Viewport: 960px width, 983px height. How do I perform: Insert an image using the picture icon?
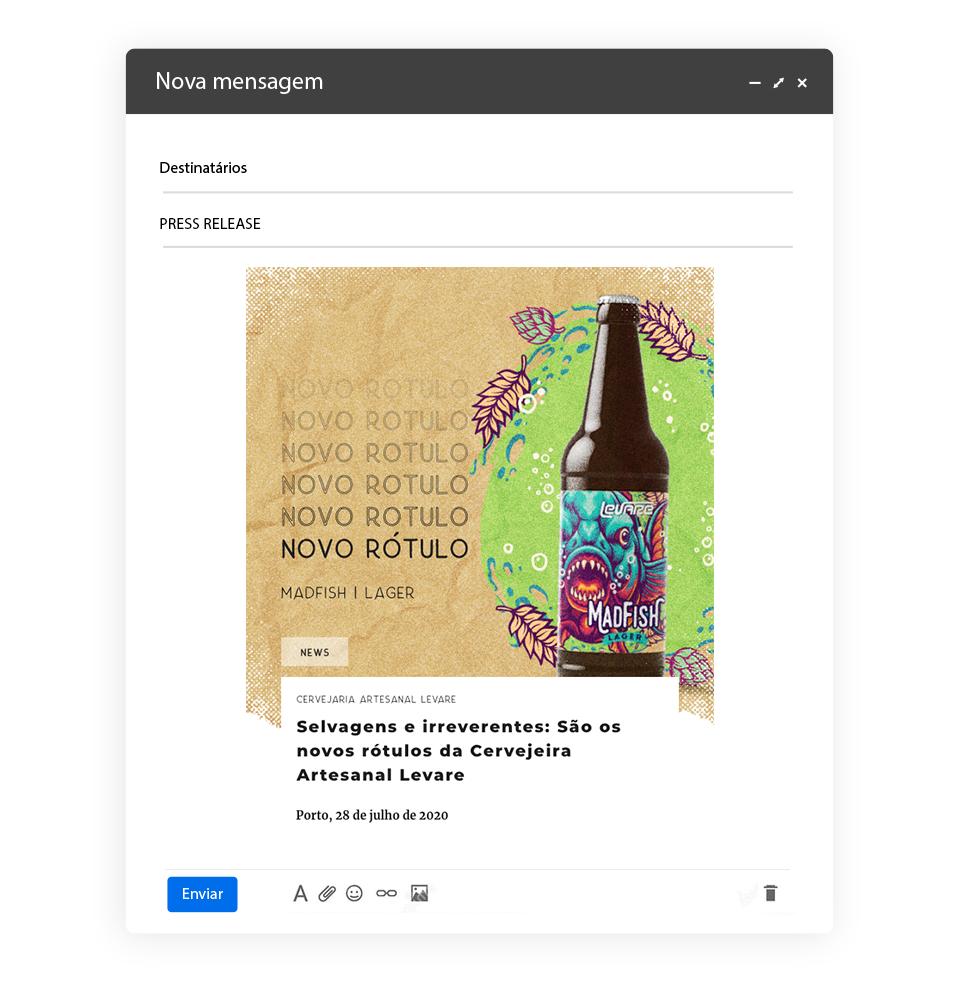(x=419, y=893)
